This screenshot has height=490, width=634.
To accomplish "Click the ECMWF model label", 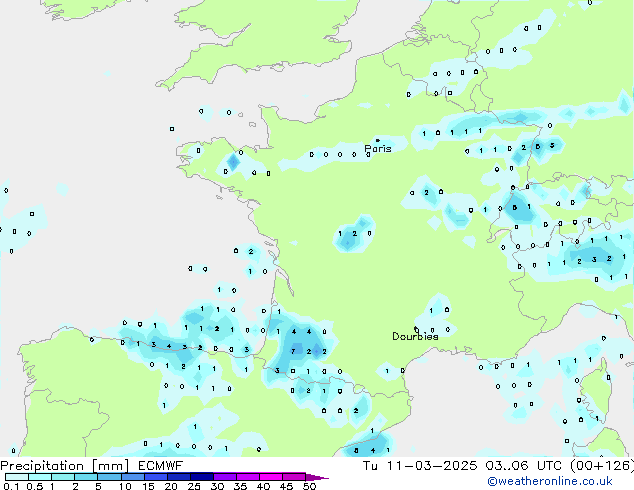I will tap(161, 466).
